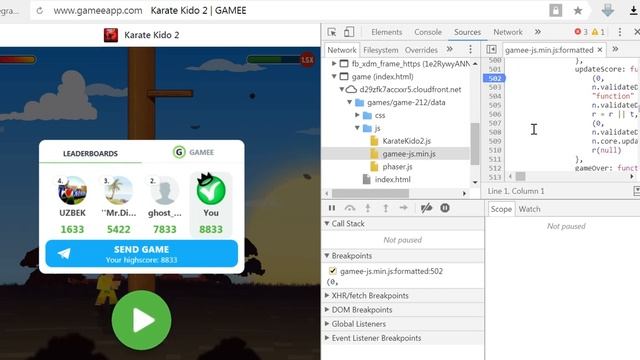Image resolution: width=640 pixels, height=360 pixels.
Task: Click UZBEK player avatar
Action: click(72, 191)
